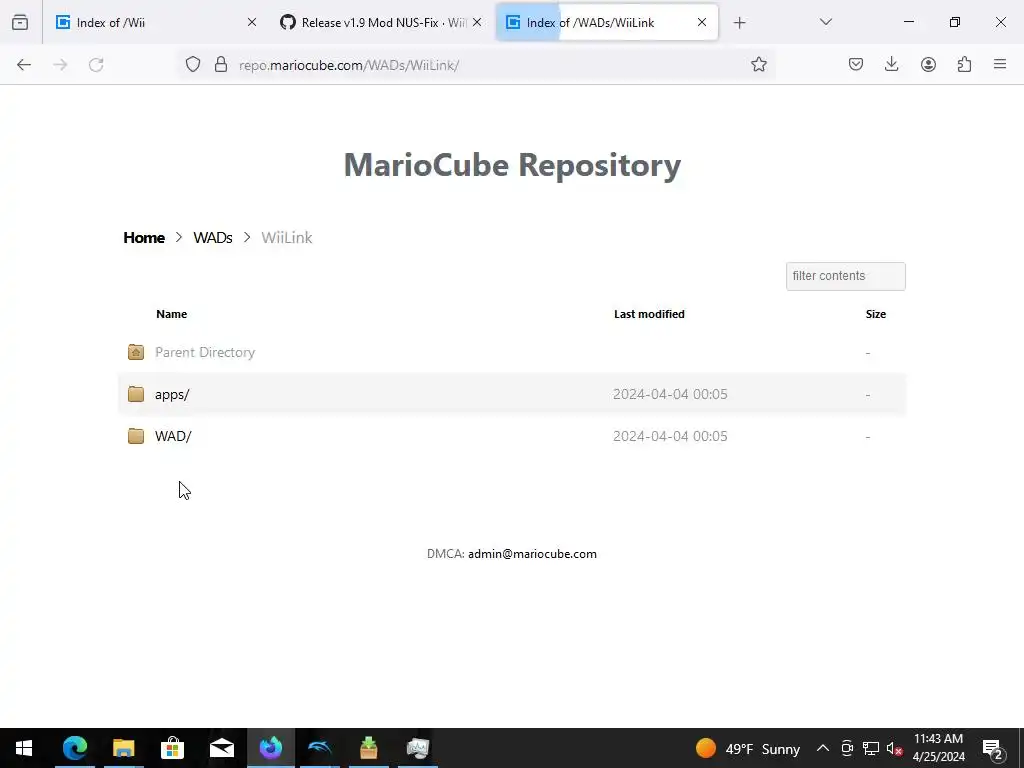Open weather widget 49°F Sunny
The image size is (1024, 768).
(x=747, y=748)
